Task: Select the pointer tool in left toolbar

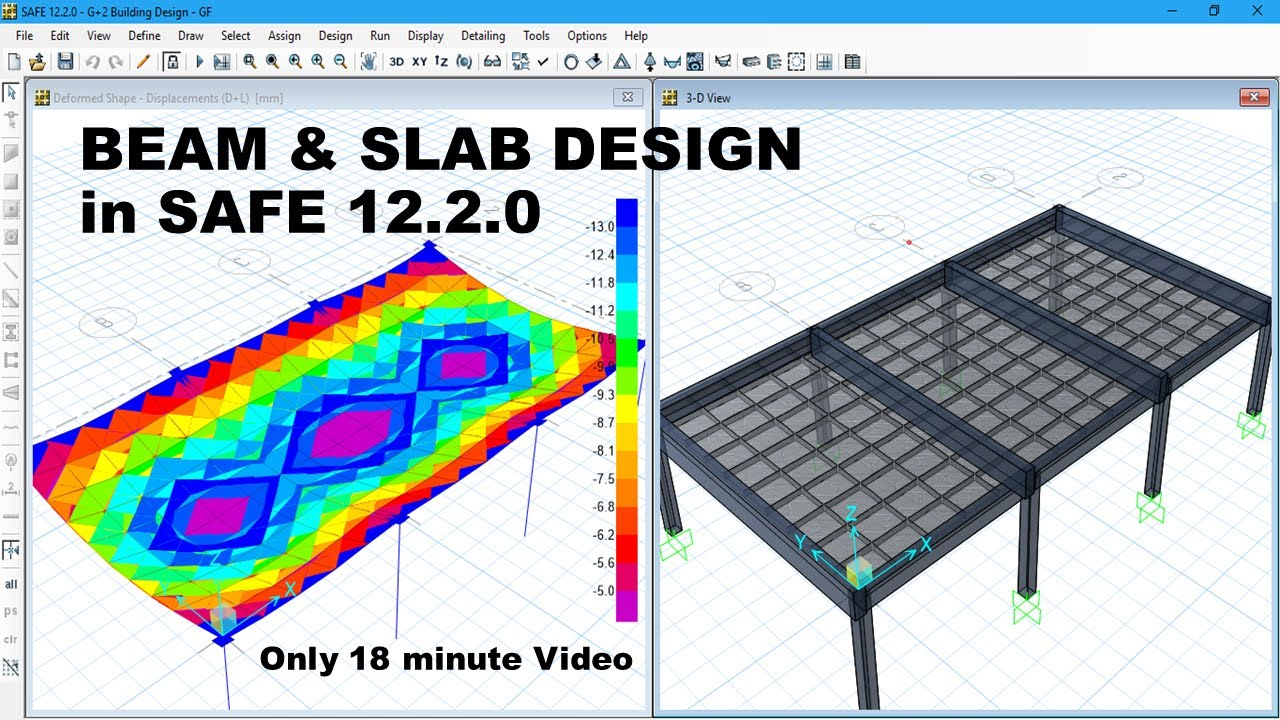Action: tap(11, 92)
